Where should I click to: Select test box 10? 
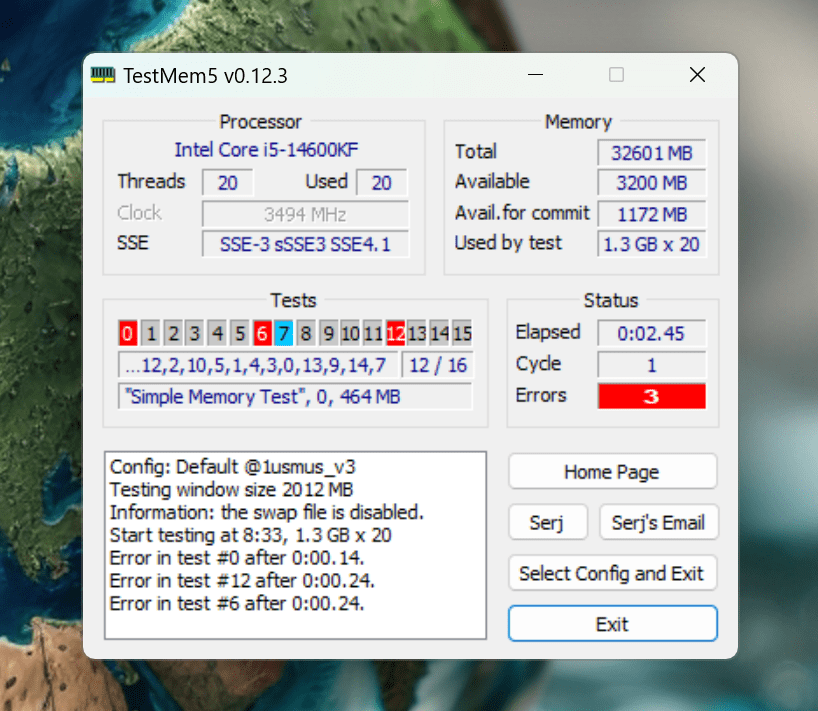[x=350, y=333]
